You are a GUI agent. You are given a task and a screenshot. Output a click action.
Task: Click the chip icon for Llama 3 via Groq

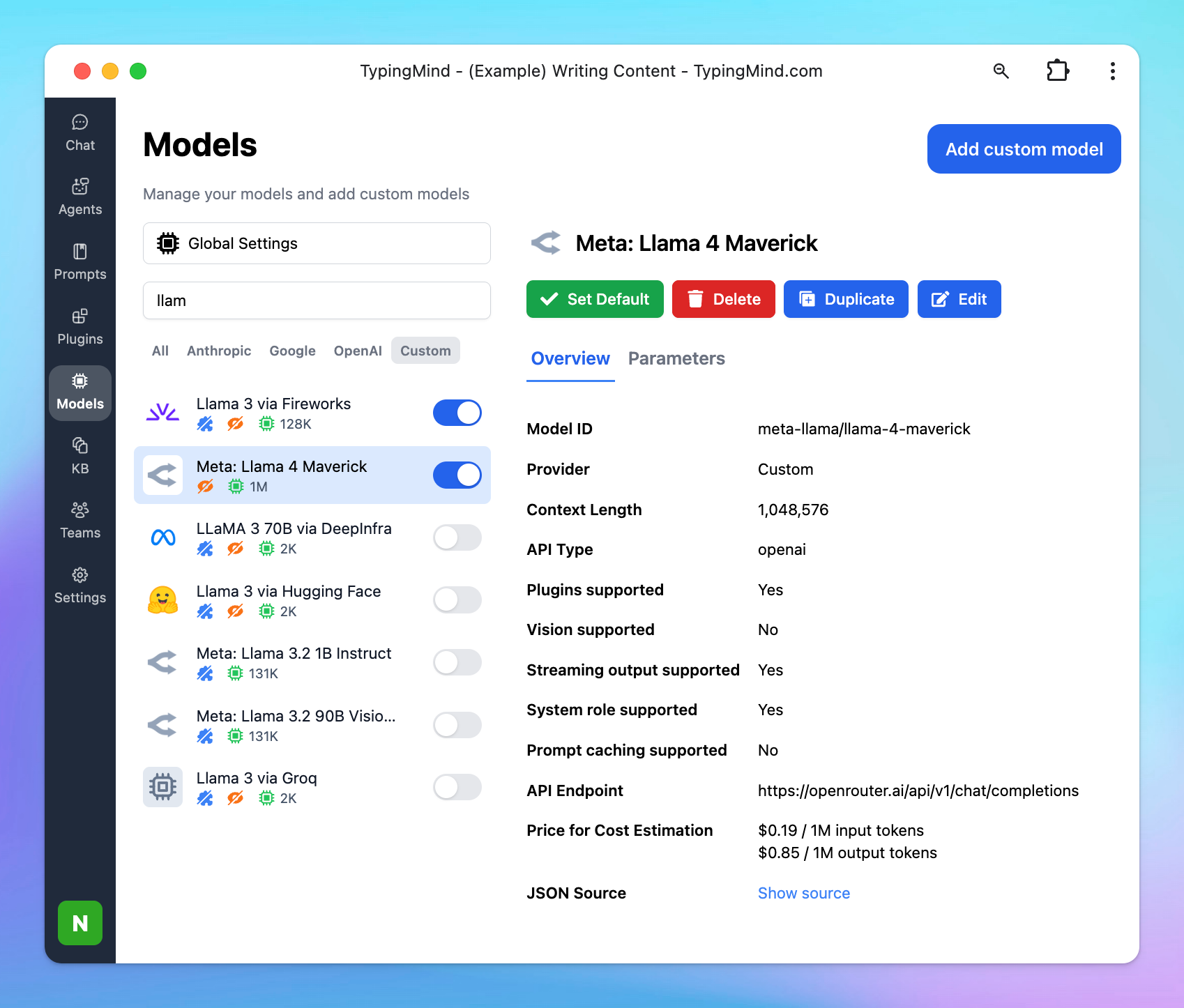(x=162, y=787)
